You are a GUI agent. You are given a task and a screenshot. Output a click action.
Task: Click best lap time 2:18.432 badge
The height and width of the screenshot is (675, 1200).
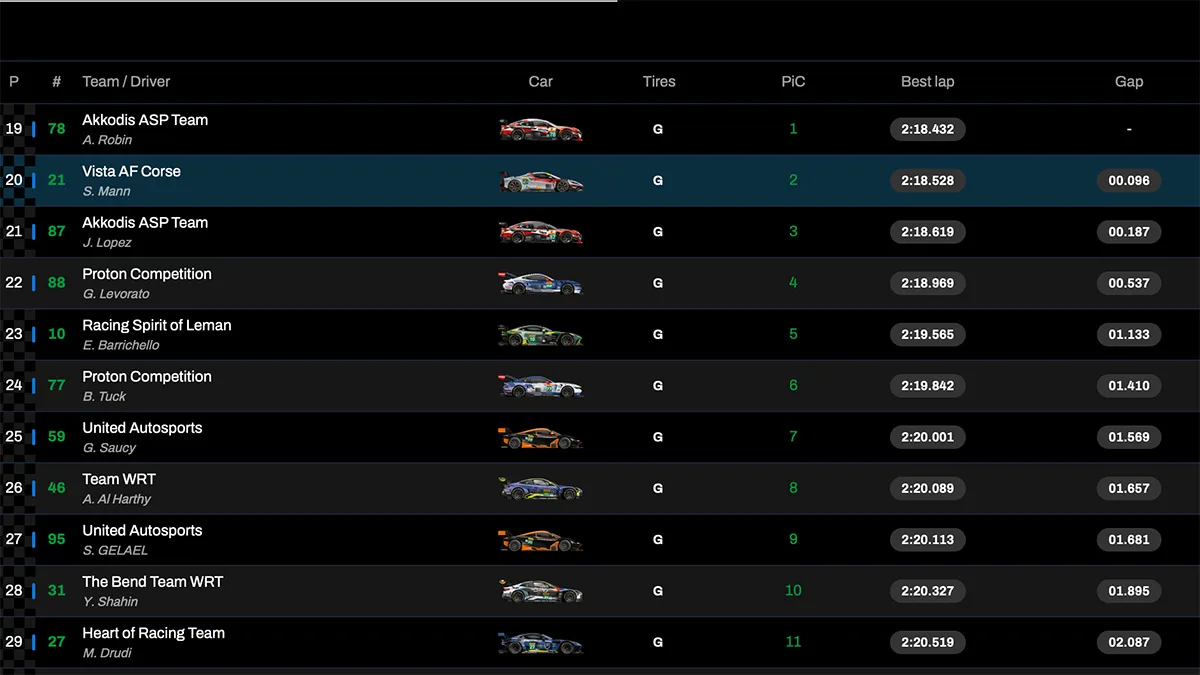(927, 130)
